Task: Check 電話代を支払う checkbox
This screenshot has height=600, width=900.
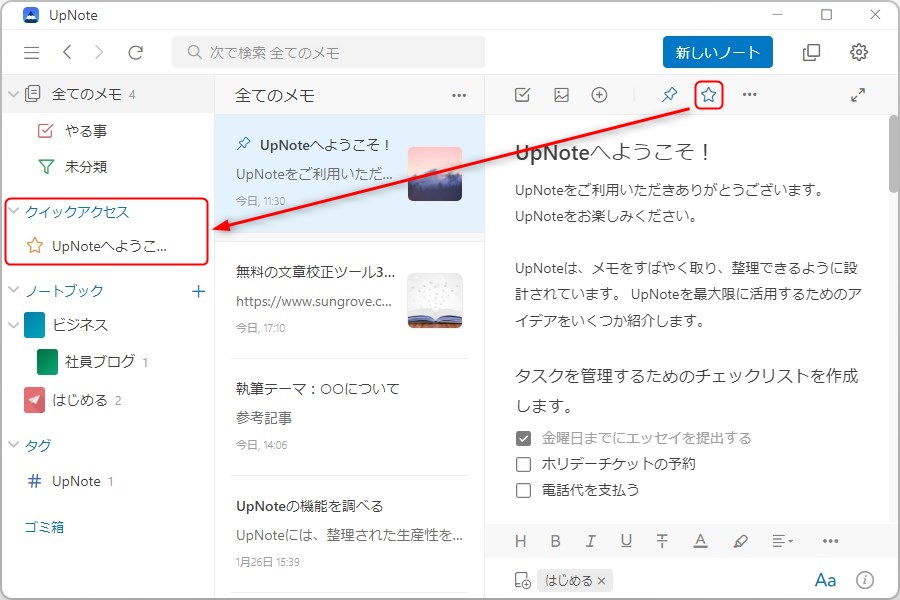Action: 523,490
